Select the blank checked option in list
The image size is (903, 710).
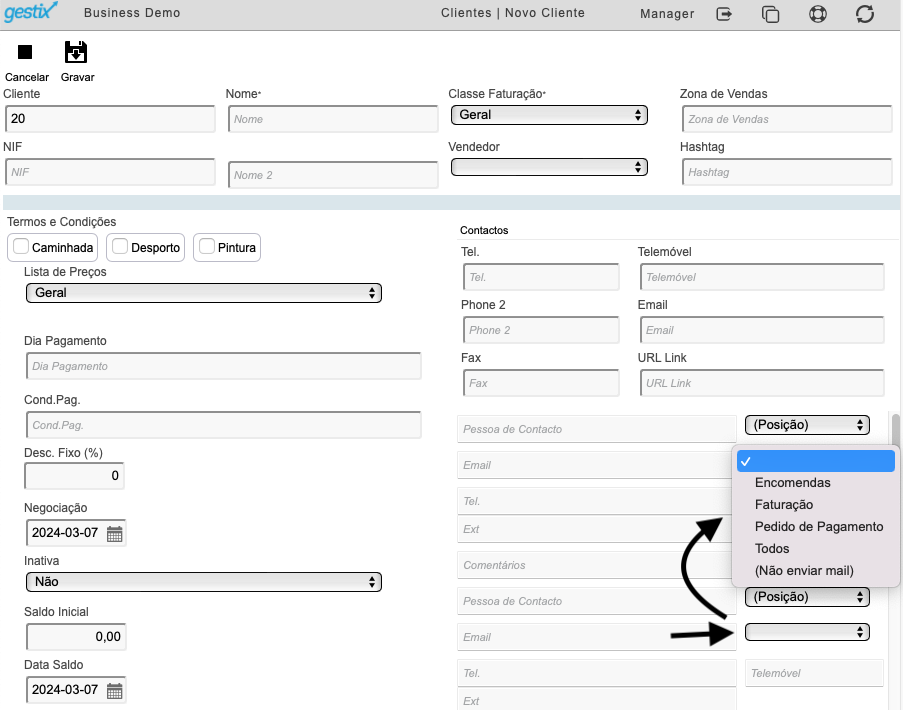click(x=816, y=461)
